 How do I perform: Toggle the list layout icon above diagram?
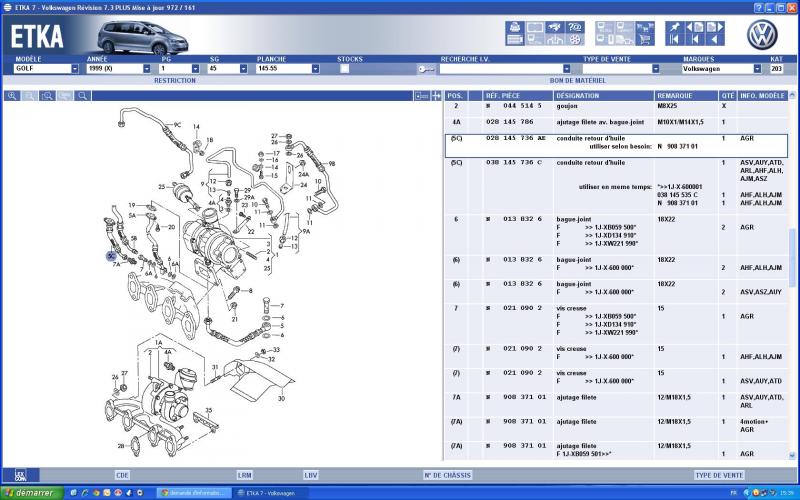coord(421,95)
